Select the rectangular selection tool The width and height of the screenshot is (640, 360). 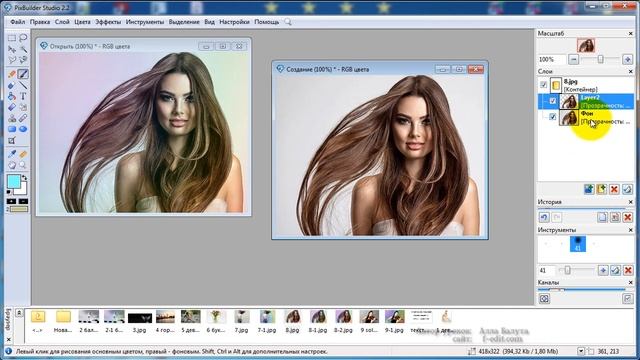click(x=12, y=38)
